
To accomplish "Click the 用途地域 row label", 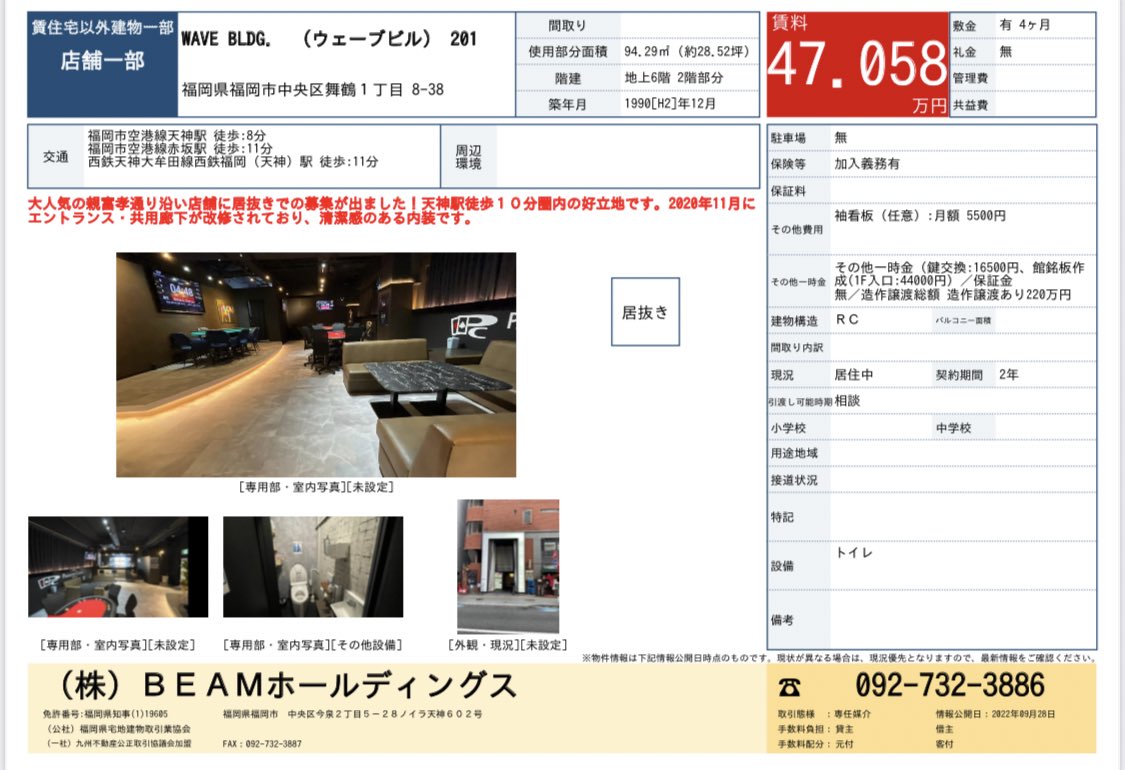I will click(x=794, y=454).
